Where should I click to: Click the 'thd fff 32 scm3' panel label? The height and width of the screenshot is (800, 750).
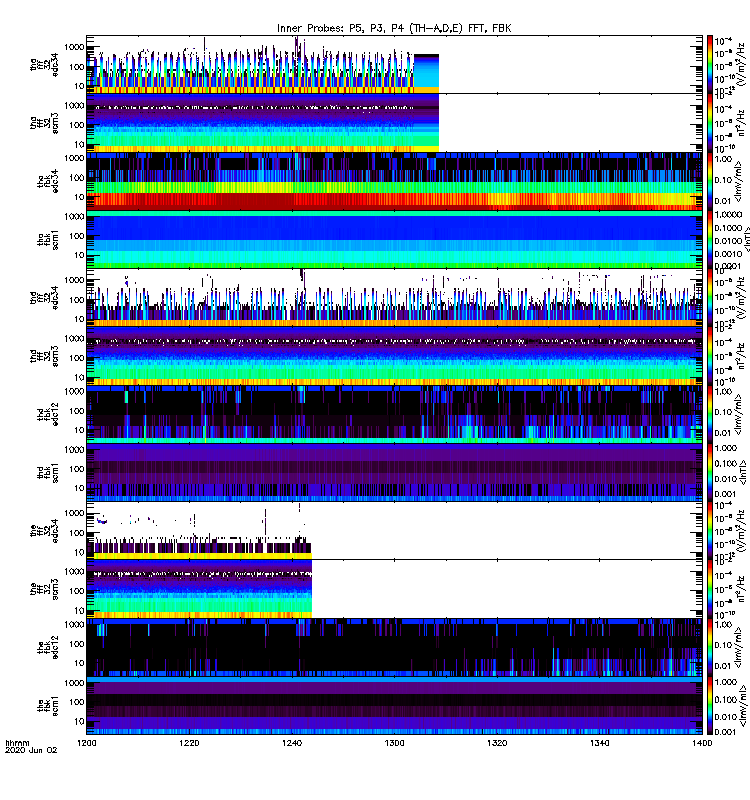coord(44,356)
